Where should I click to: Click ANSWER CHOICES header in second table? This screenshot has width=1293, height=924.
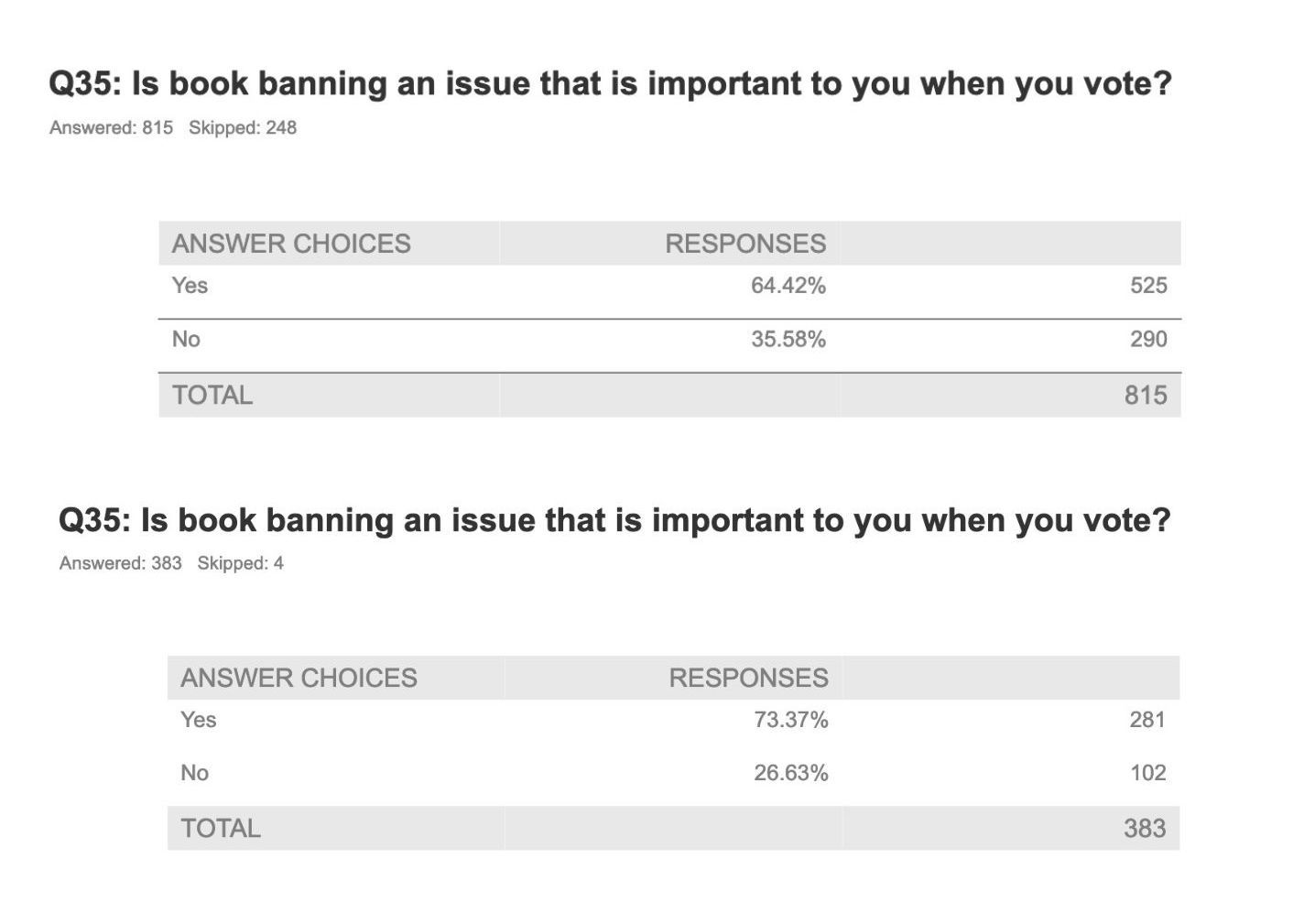(x=299, y=678)
